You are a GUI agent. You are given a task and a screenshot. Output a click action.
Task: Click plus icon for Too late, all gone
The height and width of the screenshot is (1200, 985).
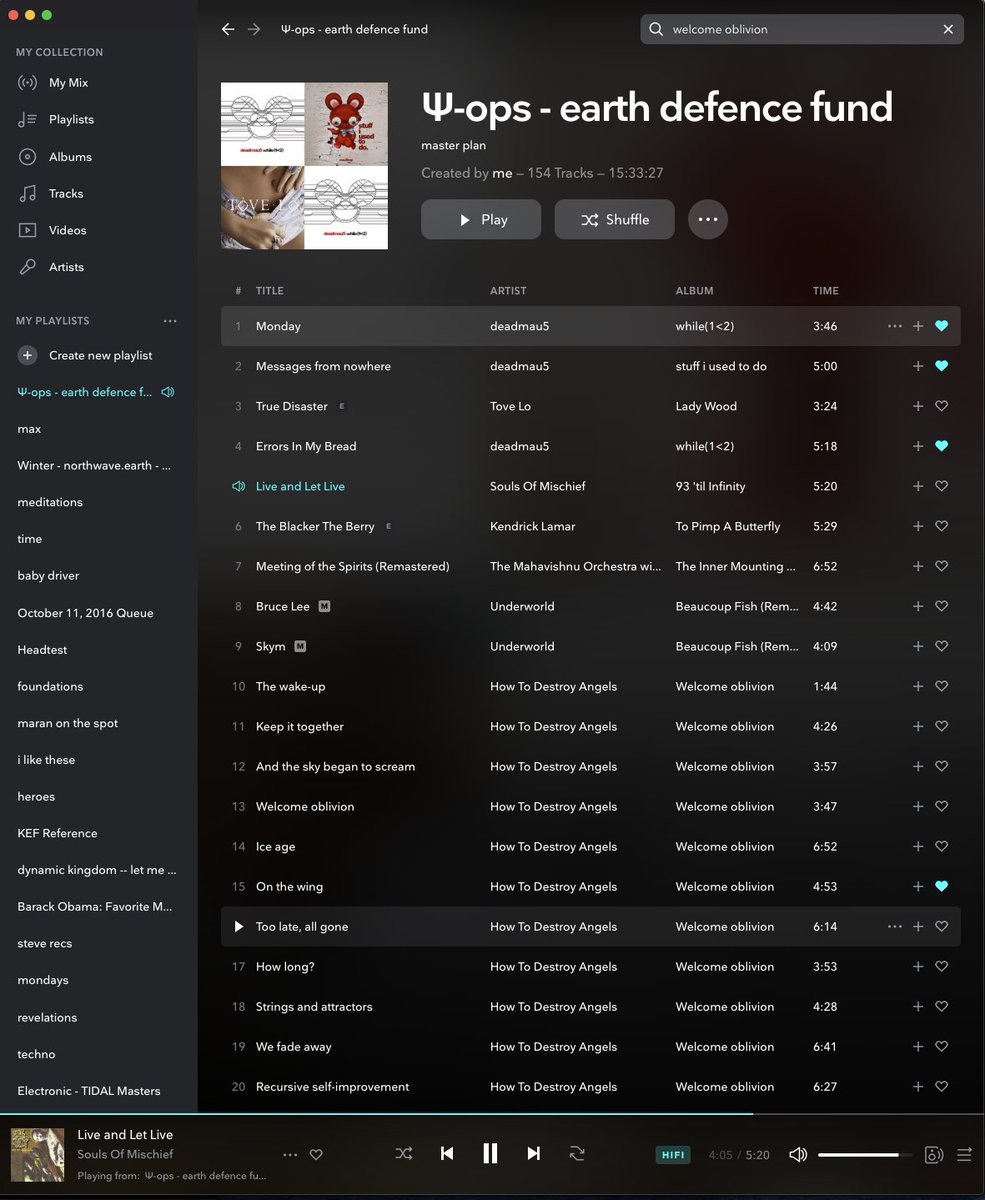pos(918,926)
